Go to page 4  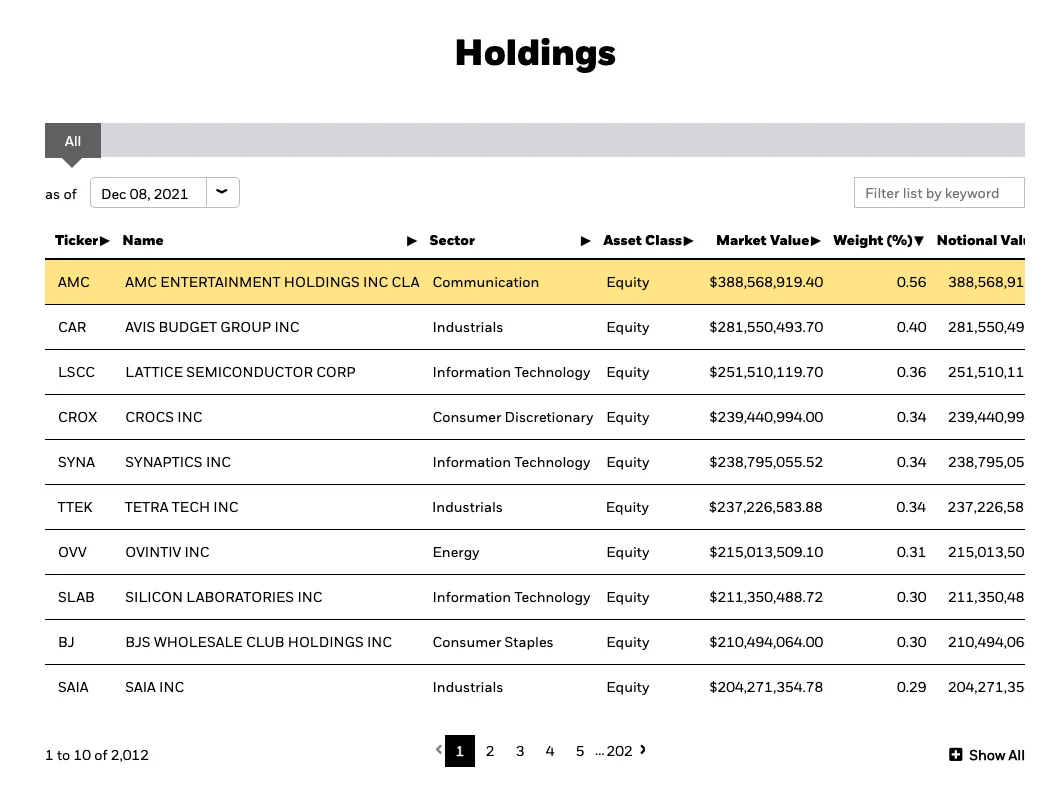click(x=550, y=751)
